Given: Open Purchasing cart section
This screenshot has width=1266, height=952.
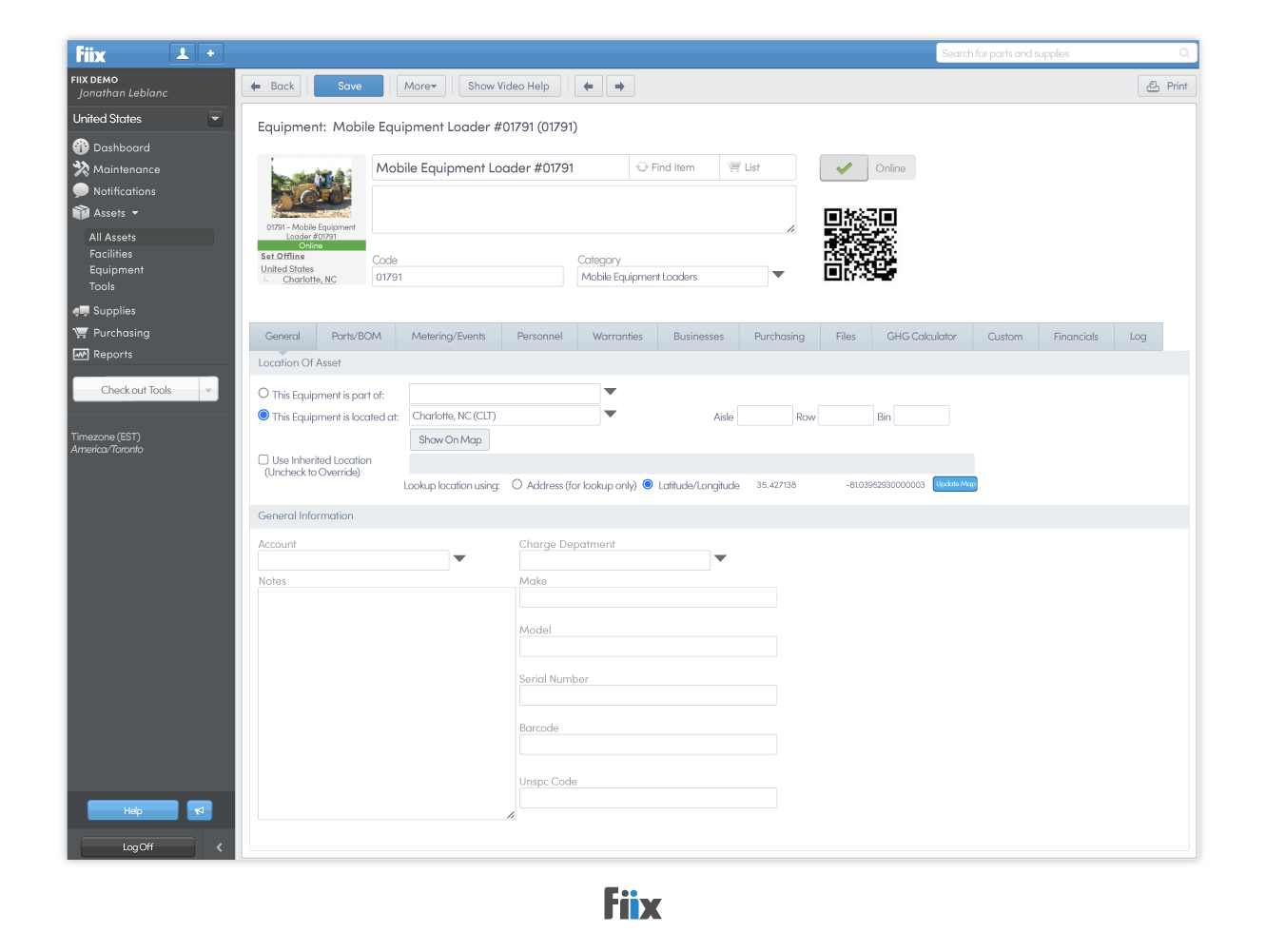Looking at the screenshot, I should (112, 333).
